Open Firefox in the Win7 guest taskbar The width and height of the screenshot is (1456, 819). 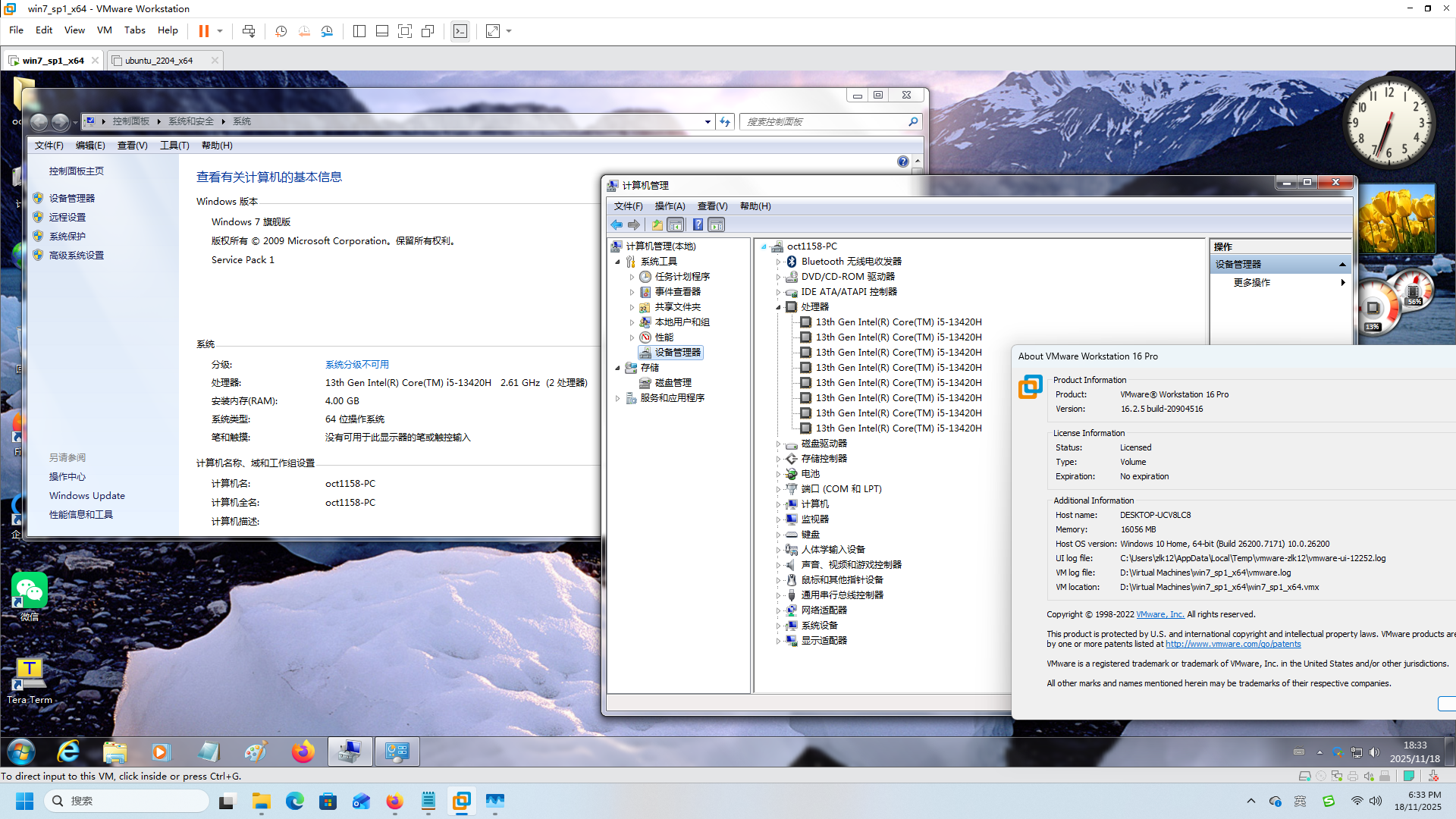[303, 752]
